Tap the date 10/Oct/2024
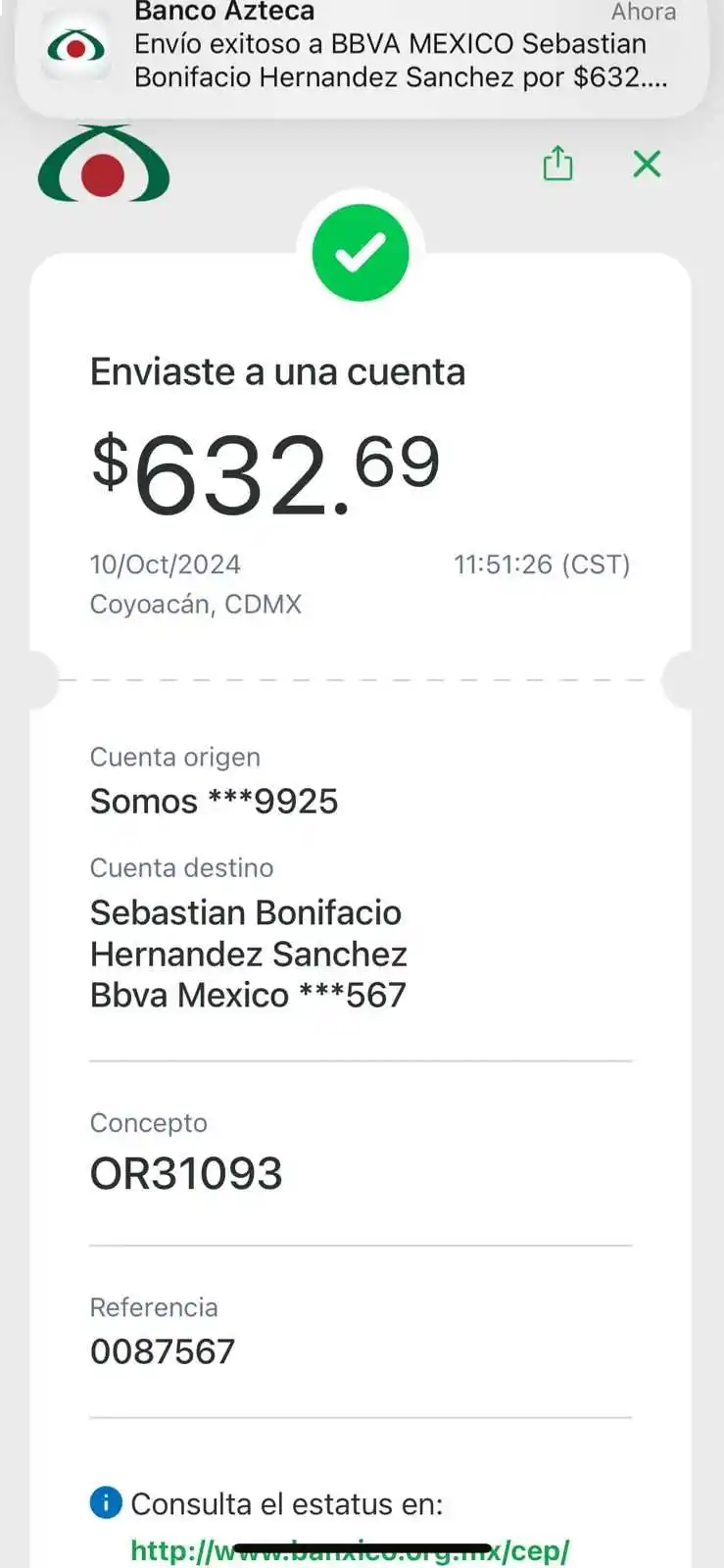Viewport: 724px width, 1568px height. click(165, 564)
